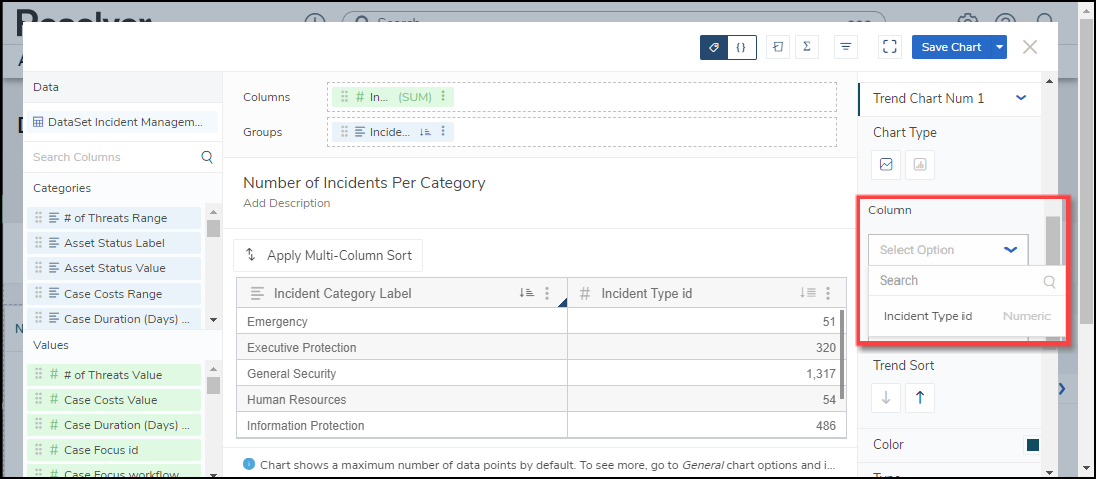
Task: Set trend sort to ascending arrow
Action: coord(920,397)
